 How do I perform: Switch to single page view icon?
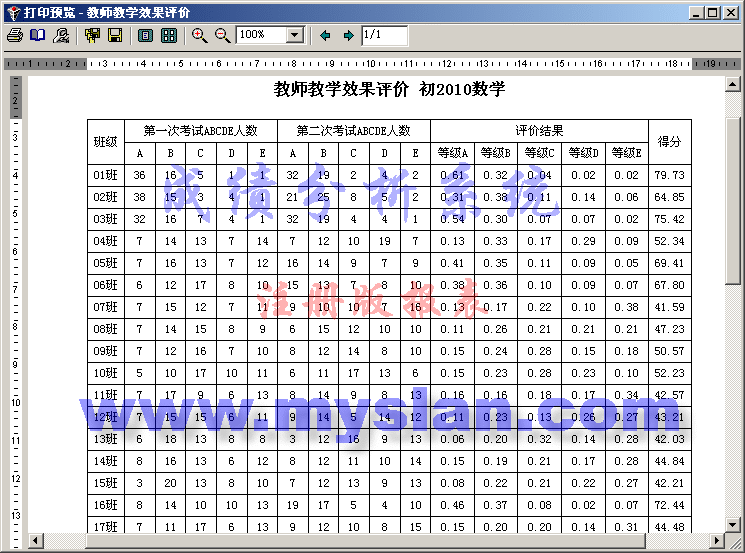point(146,35)
